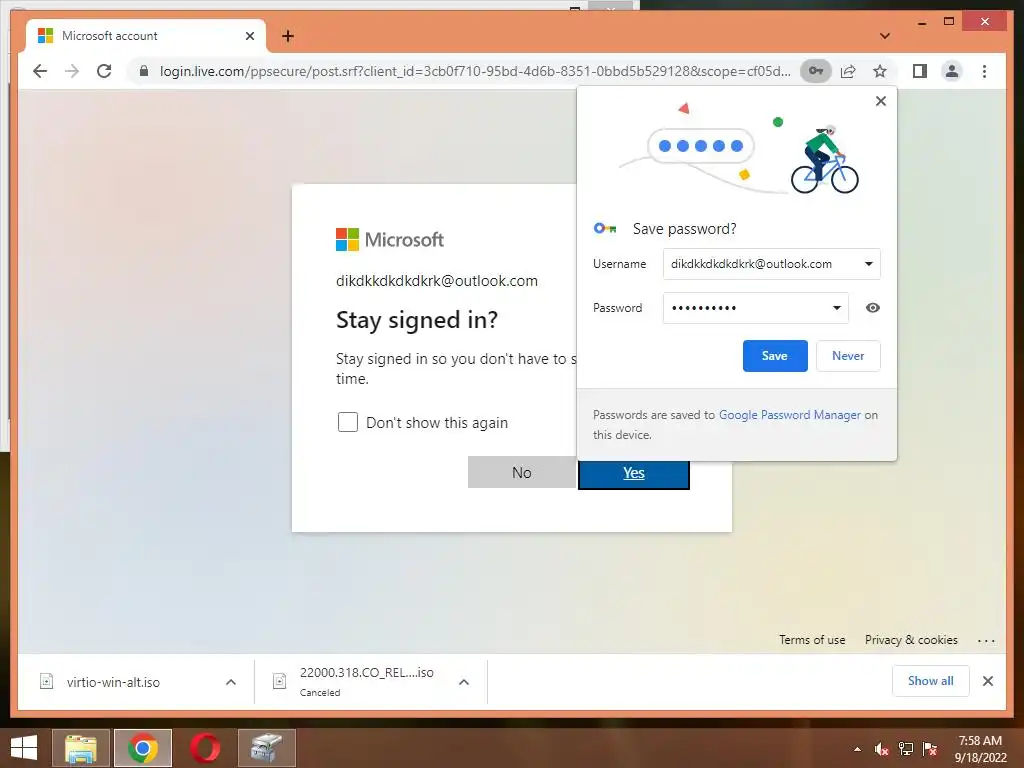1024x768 pixels.
Task: Open the taskbar clock and date
Action: click(980, 749)
